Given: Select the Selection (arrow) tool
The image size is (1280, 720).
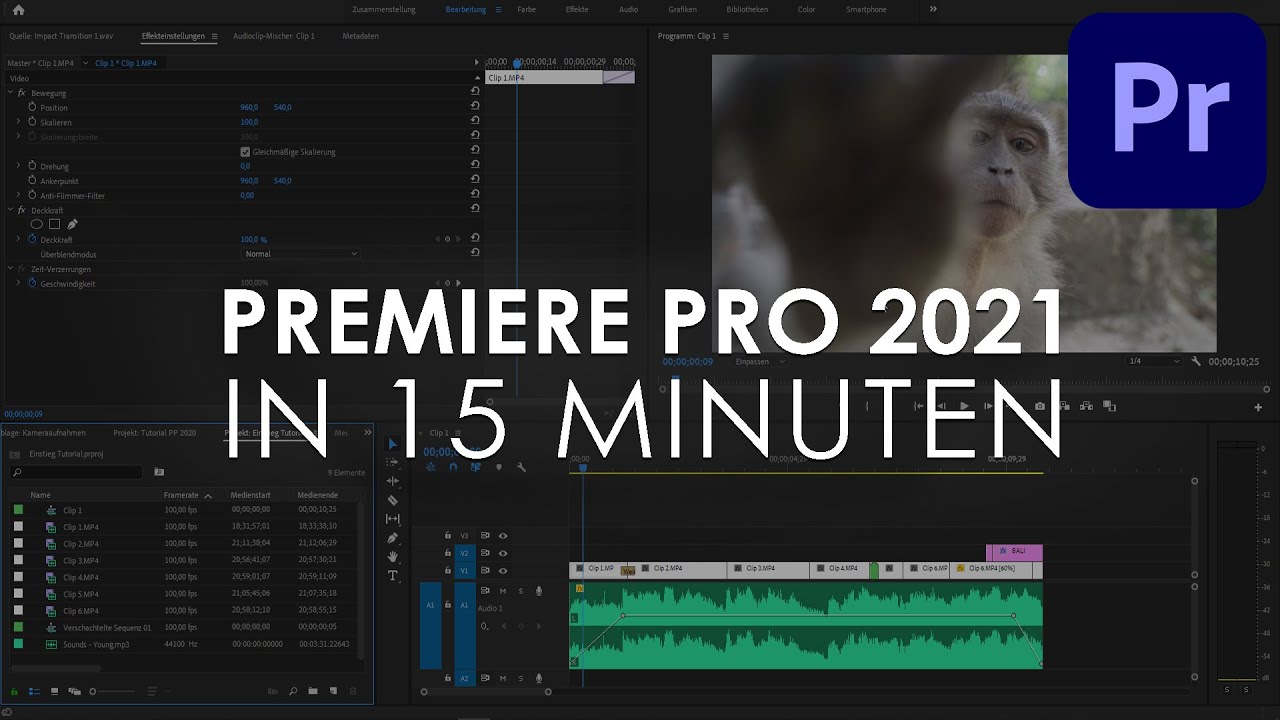Looking at the screenshot, I should click(x=392, y=444).
